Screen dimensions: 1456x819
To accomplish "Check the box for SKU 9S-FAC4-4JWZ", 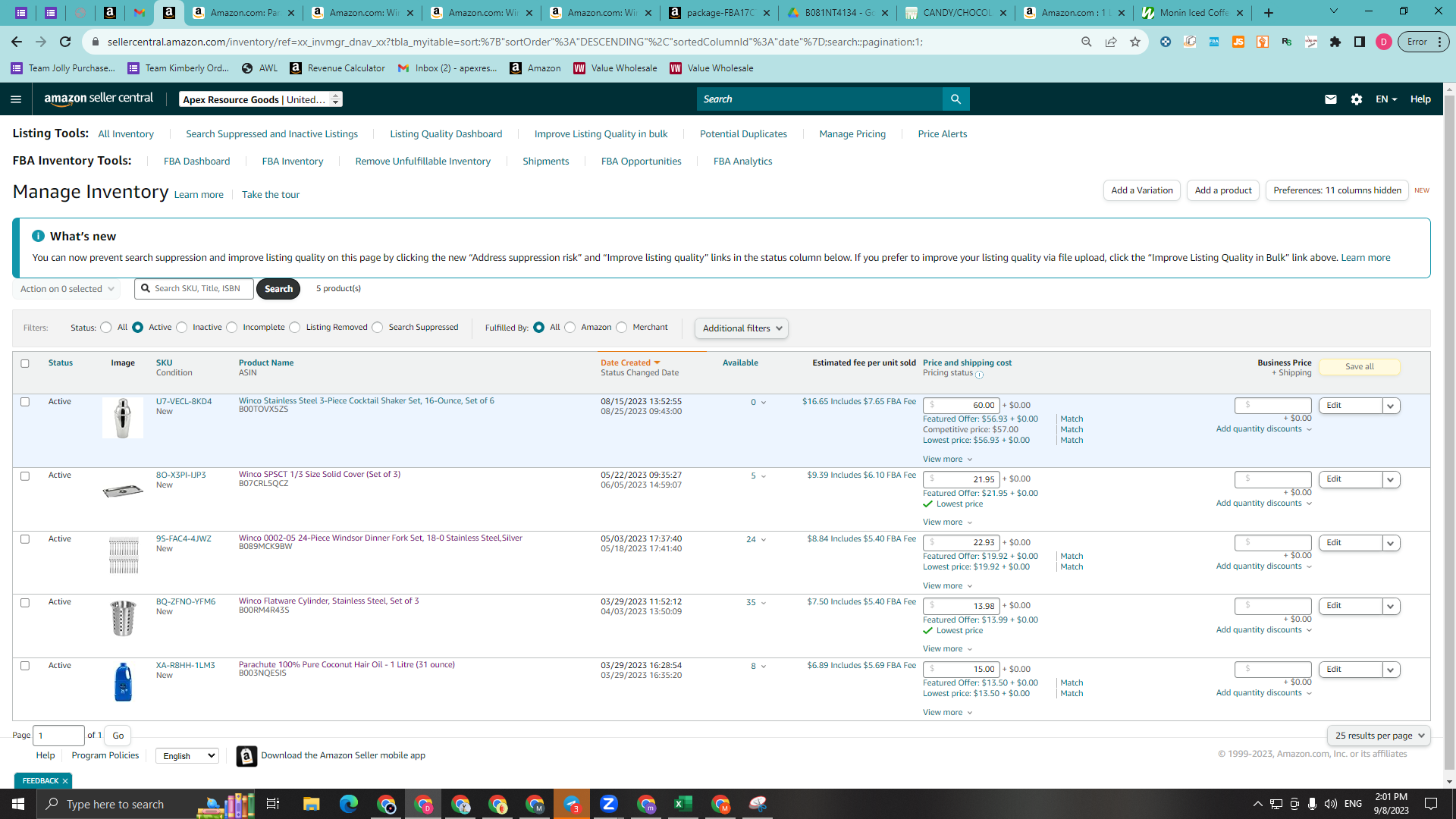I will (x=25, y=539).
